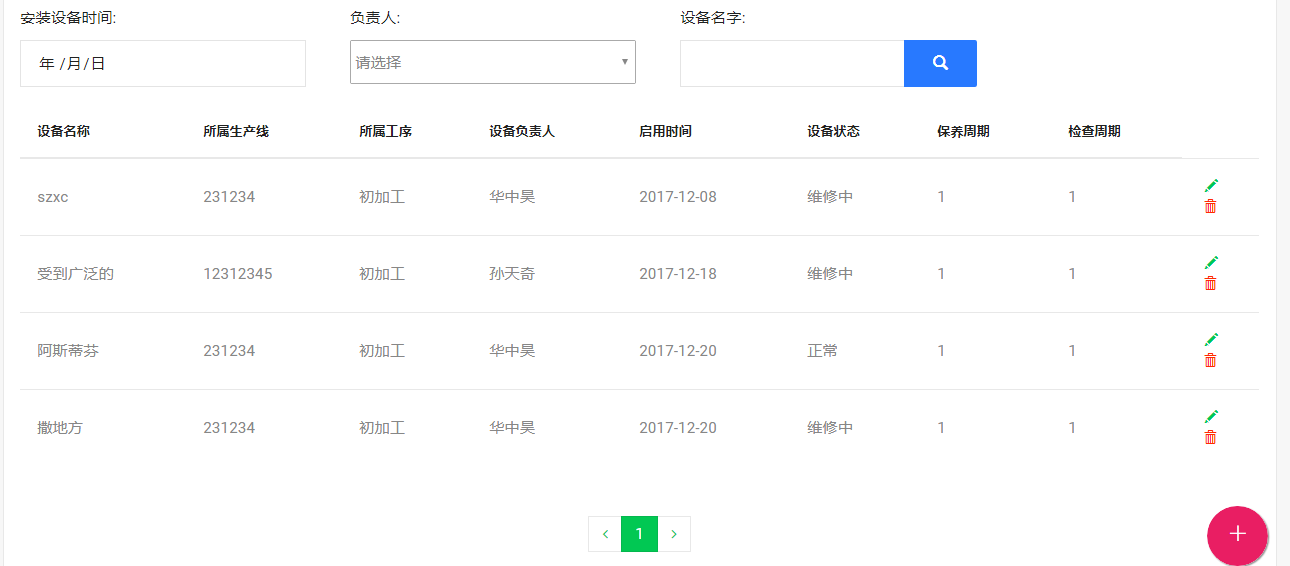Click person 孙天奇 in the table
Viewport: 1290px width, 566px height.
[x=512, y=274]
